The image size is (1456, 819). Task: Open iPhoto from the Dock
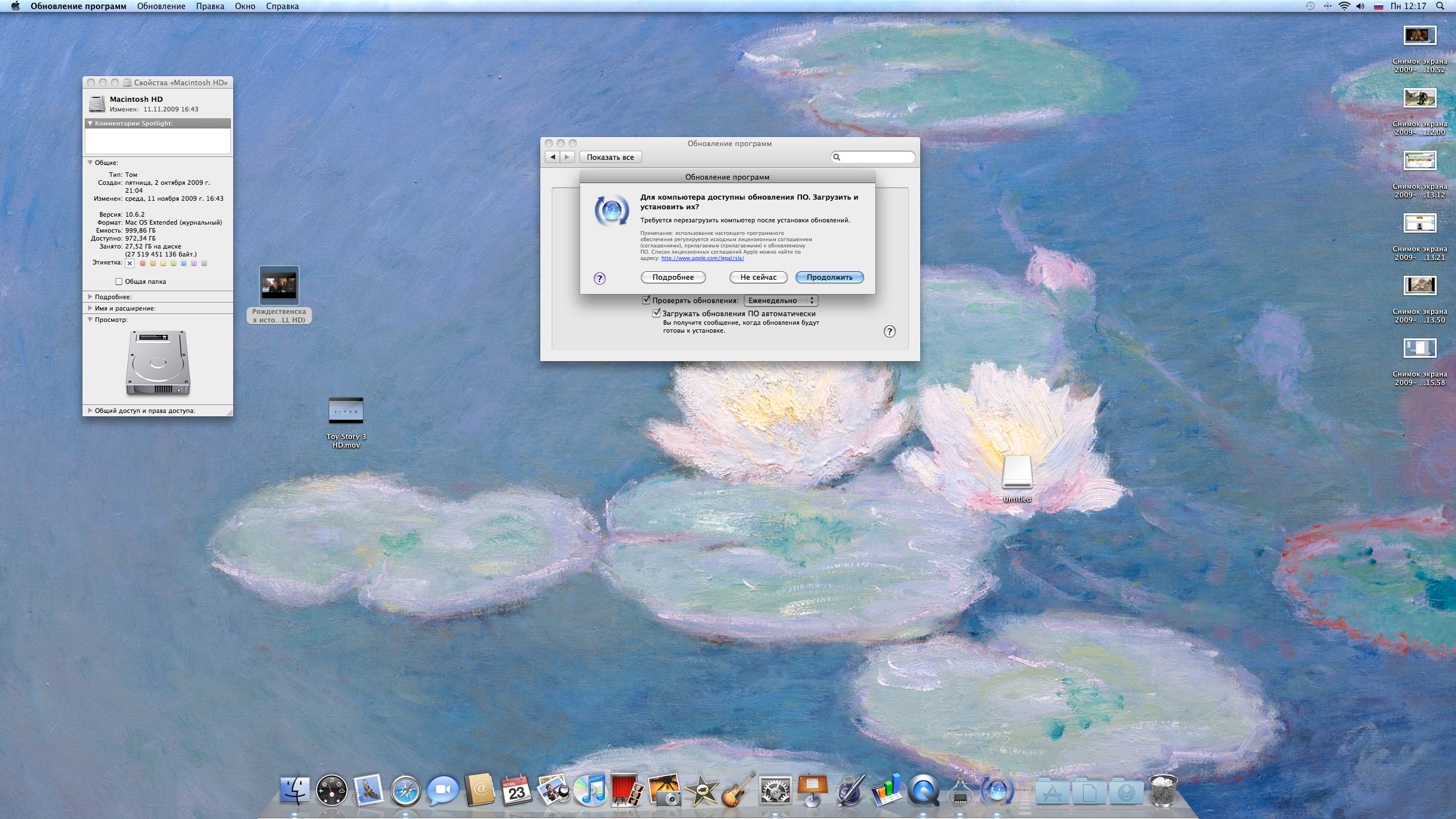point(664,791)
